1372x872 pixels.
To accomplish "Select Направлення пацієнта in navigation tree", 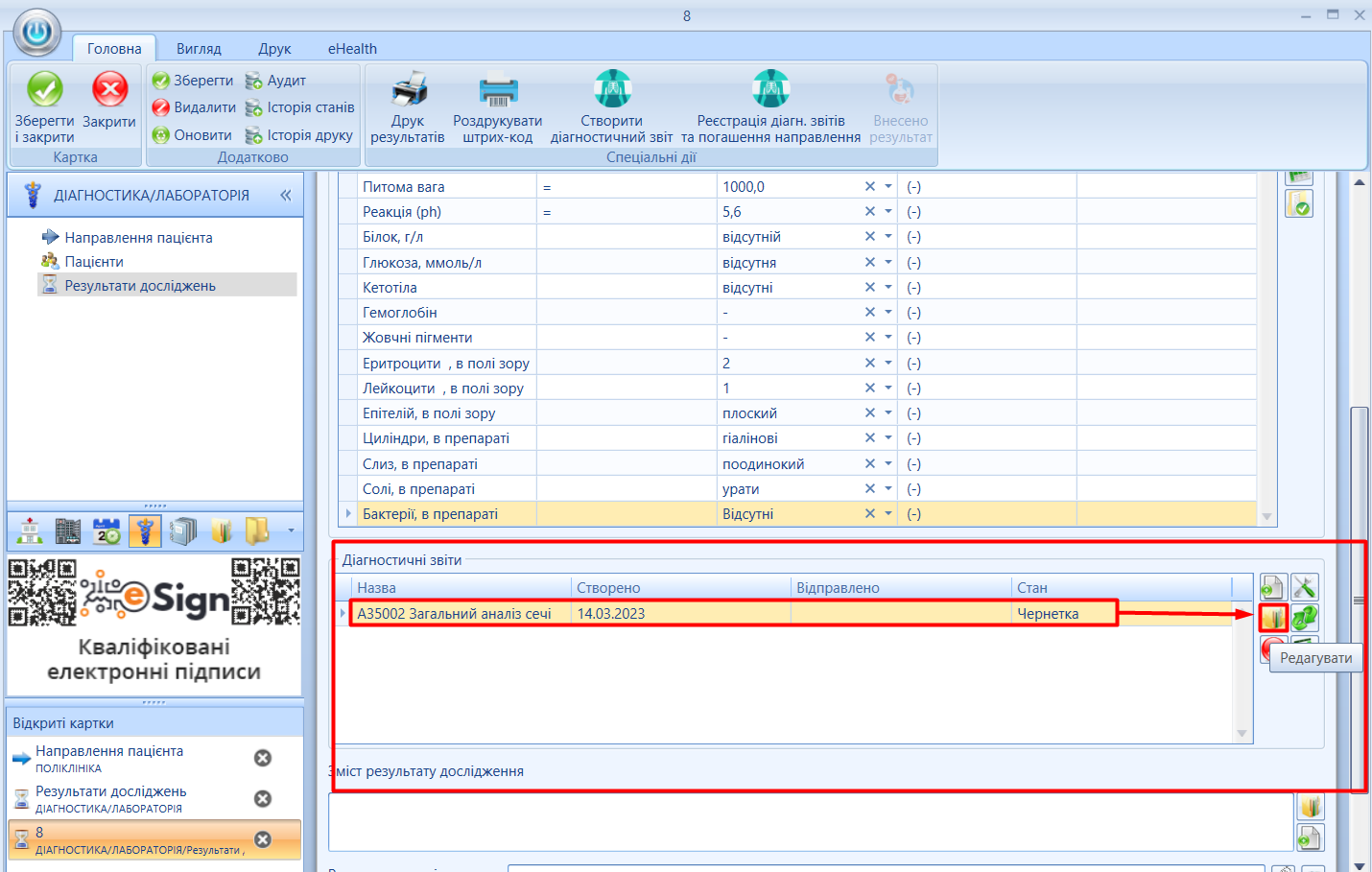I will pos(138,237).
